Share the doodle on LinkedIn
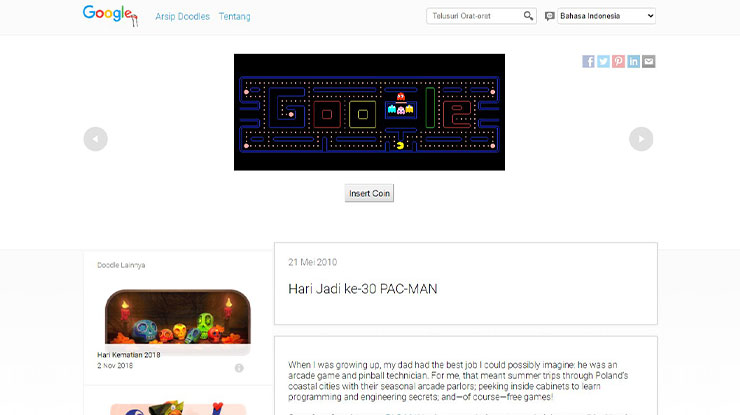740x415 pixels. pos(633,61)
